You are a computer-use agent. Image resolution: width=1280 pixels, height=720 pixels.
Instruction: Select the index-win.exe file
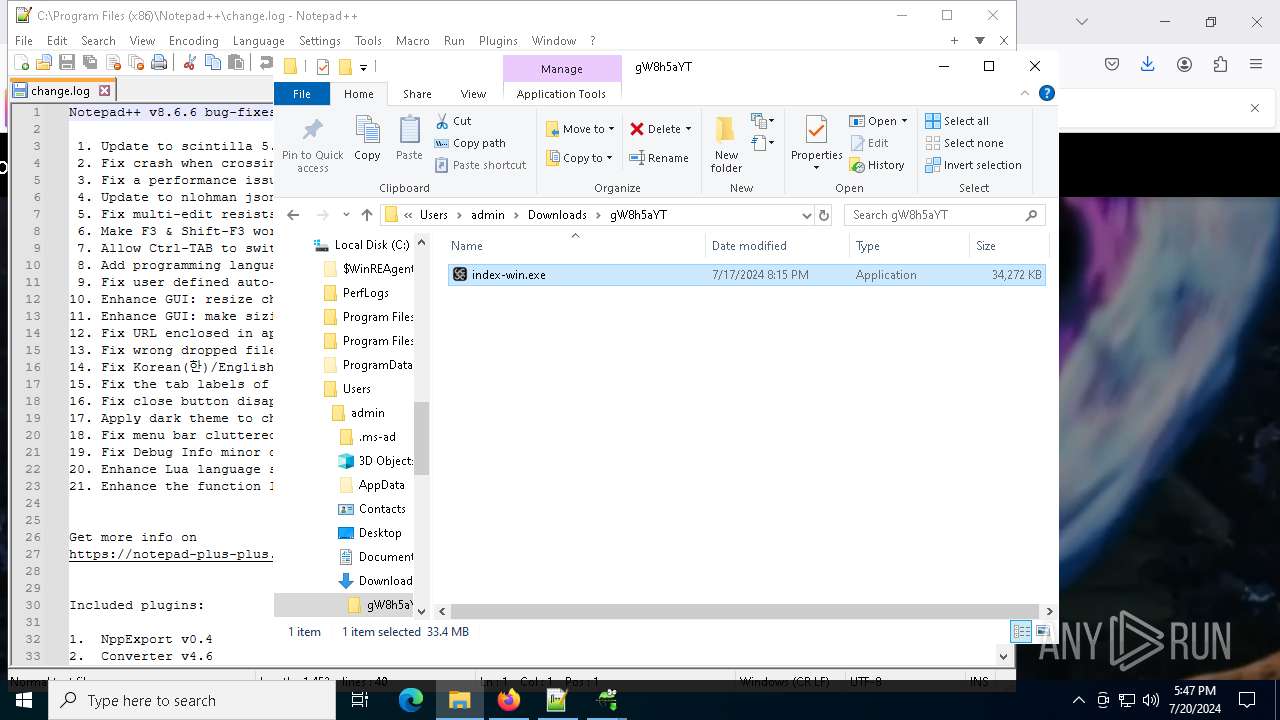747,275
